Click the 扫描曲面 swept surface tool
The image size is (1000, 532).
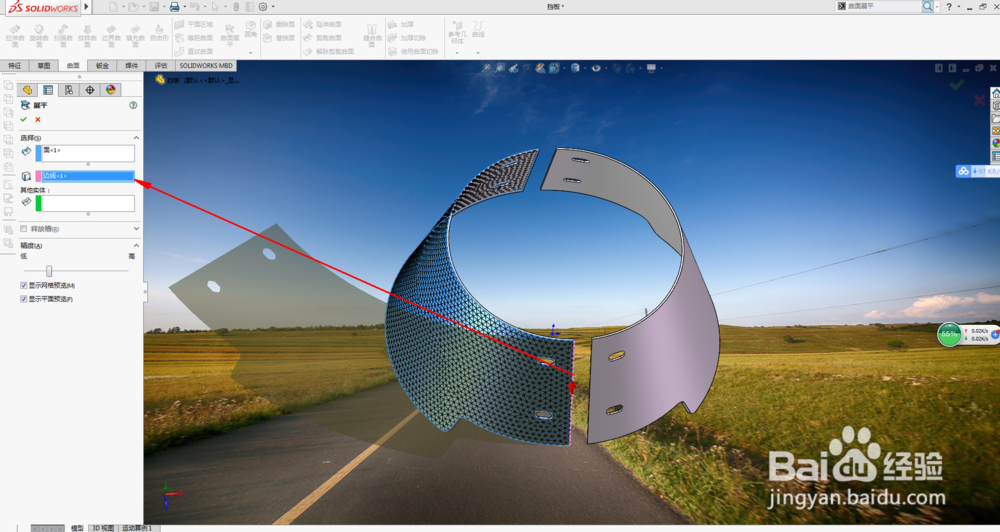tap(62, 36)
